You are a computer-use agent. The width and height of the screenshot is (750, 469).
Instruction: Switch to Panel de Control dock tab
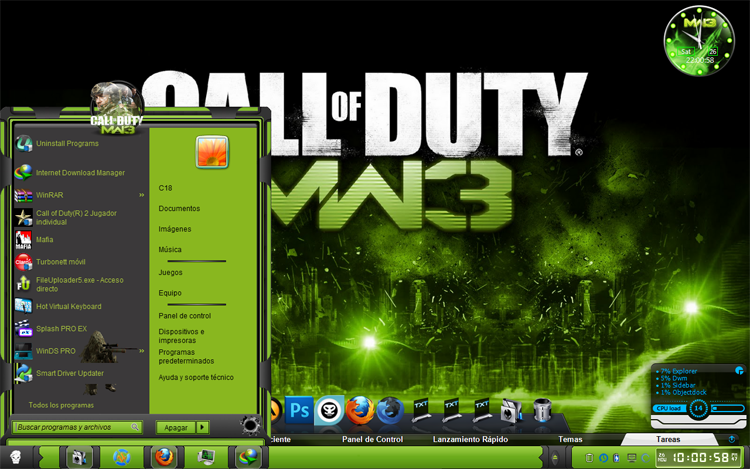(x=373, y=439)
